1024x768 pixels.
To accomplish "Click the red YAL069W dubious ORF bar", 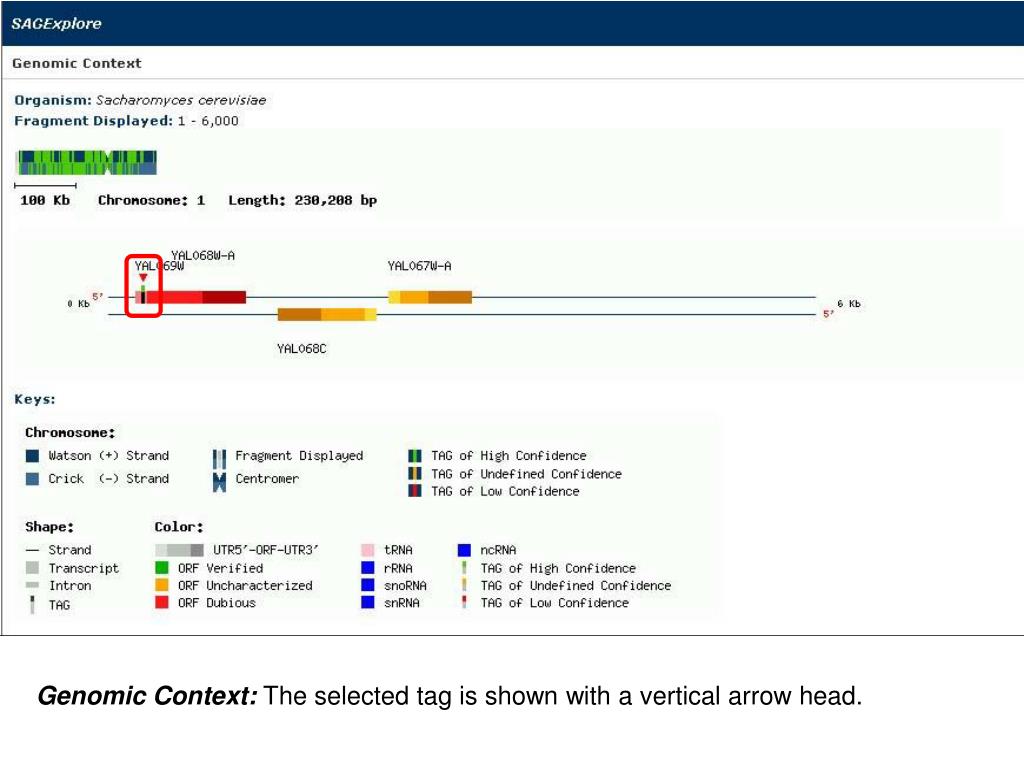I will tap(191, 297).
